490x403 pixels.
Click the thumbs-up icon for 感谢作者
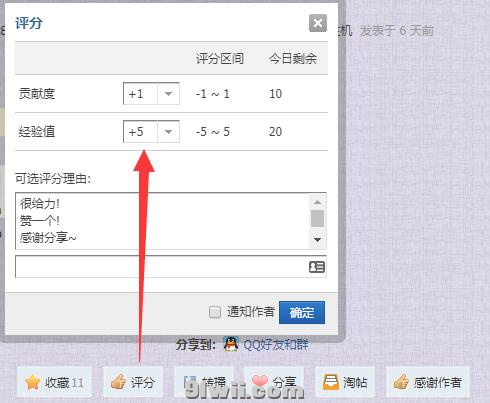click(x=401, y=381)
